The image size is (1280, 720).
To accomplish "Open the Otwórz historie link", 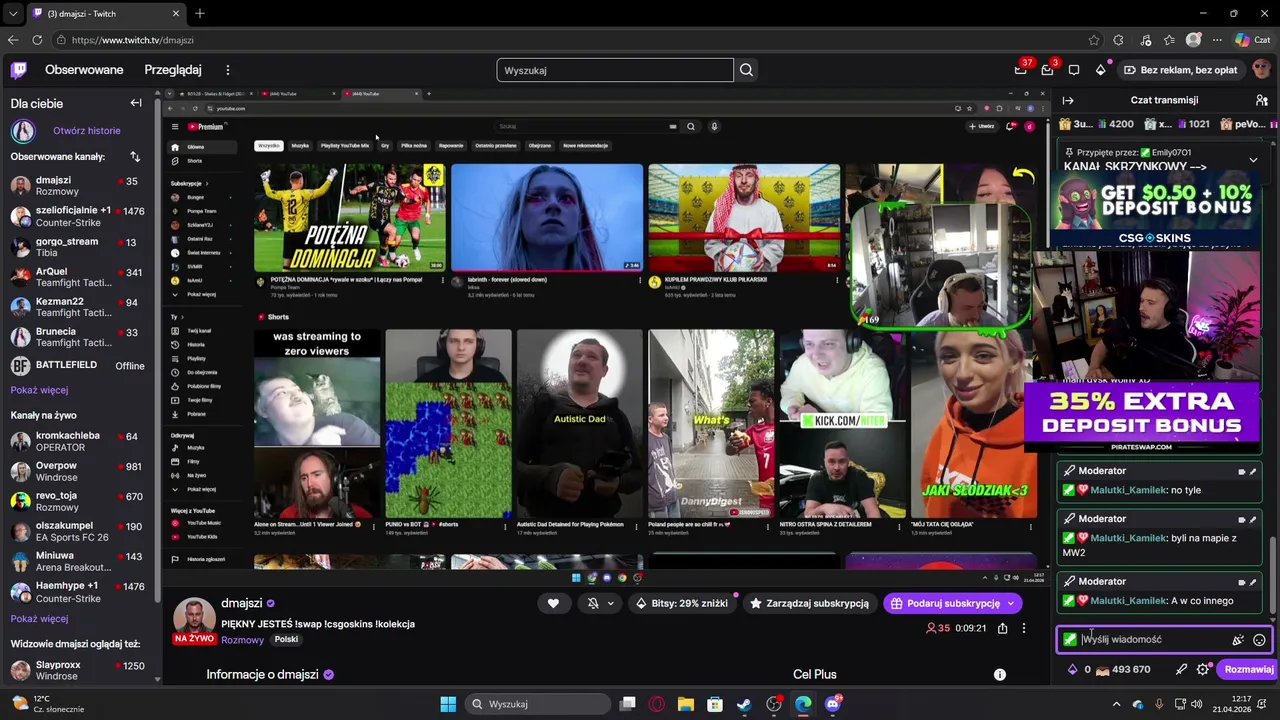I will 87,131.
